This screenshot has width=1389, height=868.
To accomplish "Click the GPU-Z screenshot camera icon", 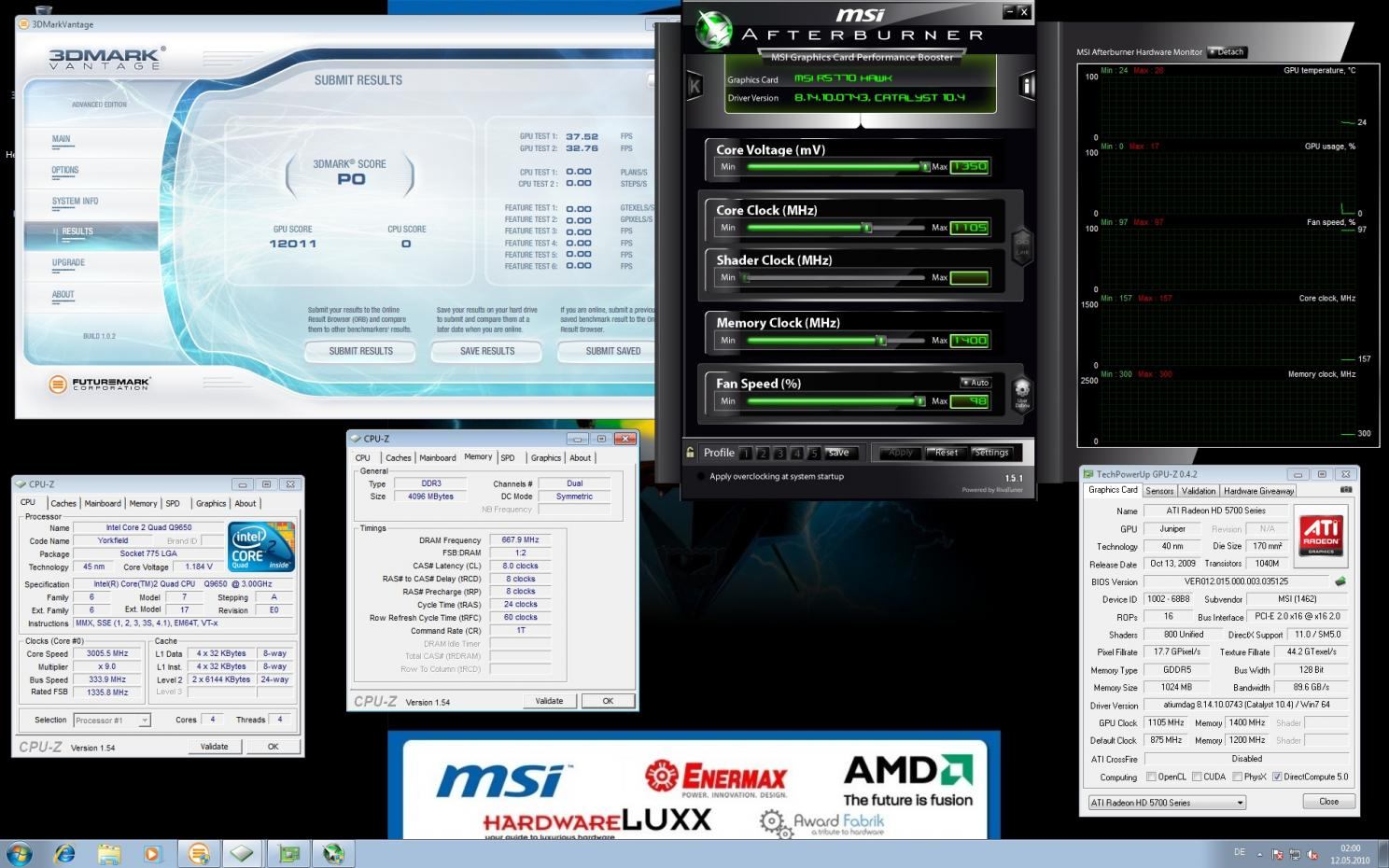I will [1346, 489].
